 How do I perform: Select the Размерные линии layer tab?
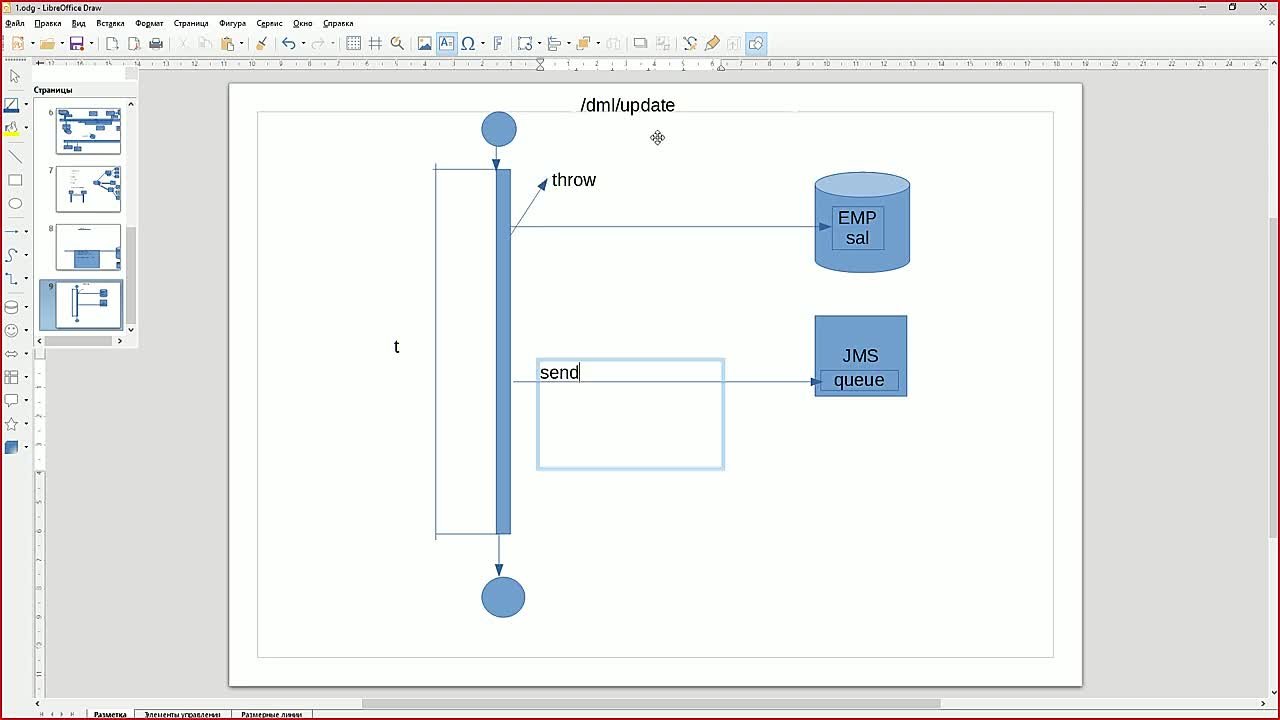(x=271, y=714)
